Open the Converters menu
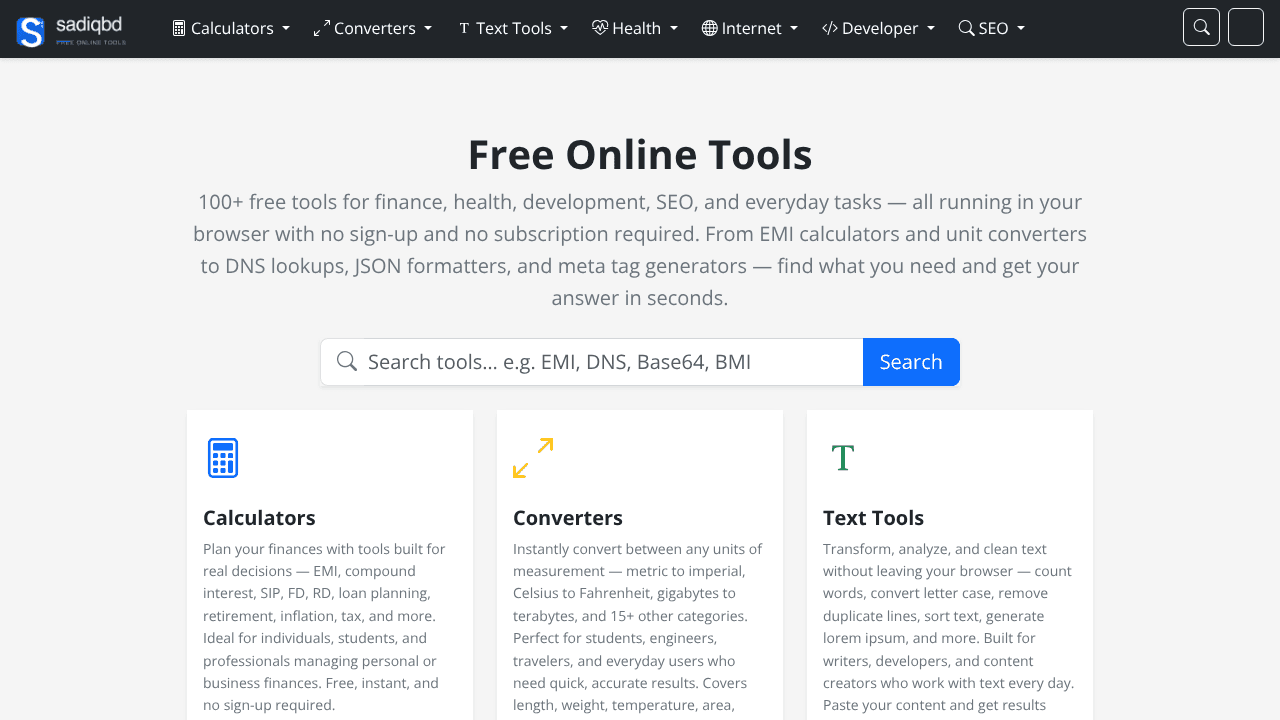1280x720 pixels. (x=373, y=28)
